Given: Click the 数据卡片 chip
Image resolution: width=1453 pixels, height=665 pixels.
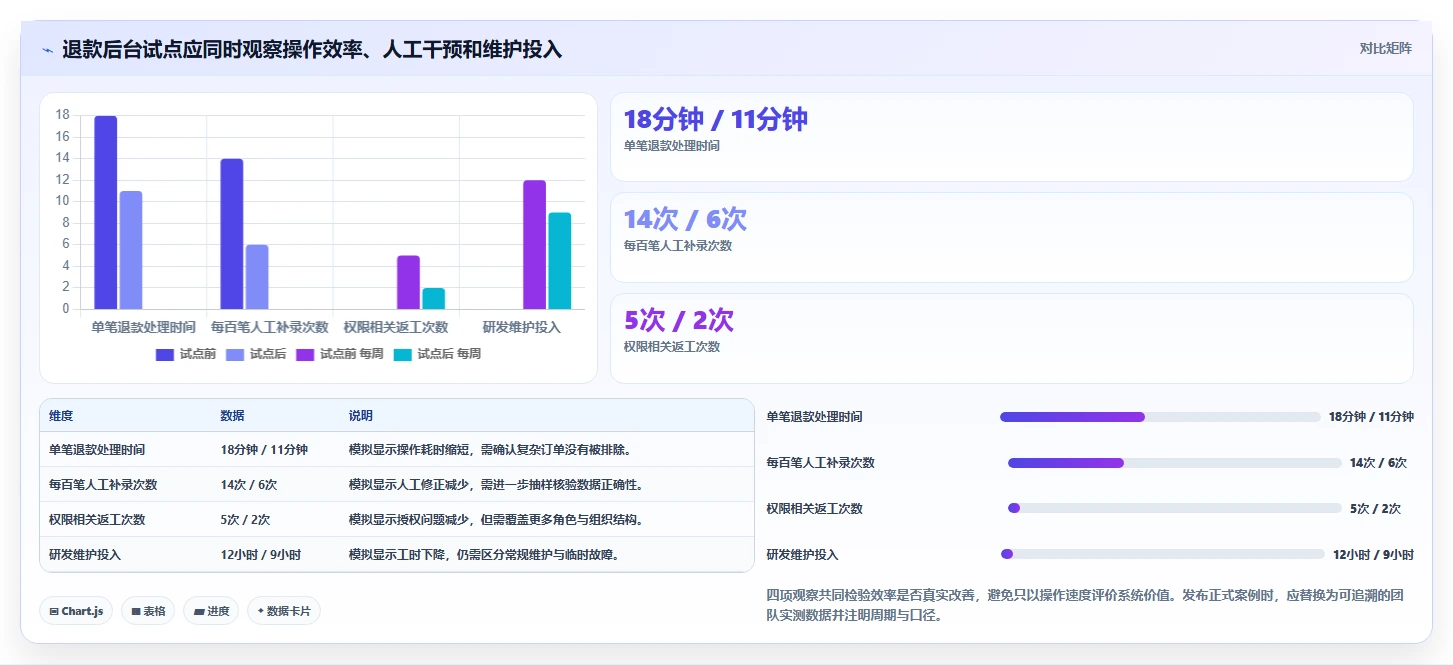Looking at the screenshot, I should coord(284,611).
